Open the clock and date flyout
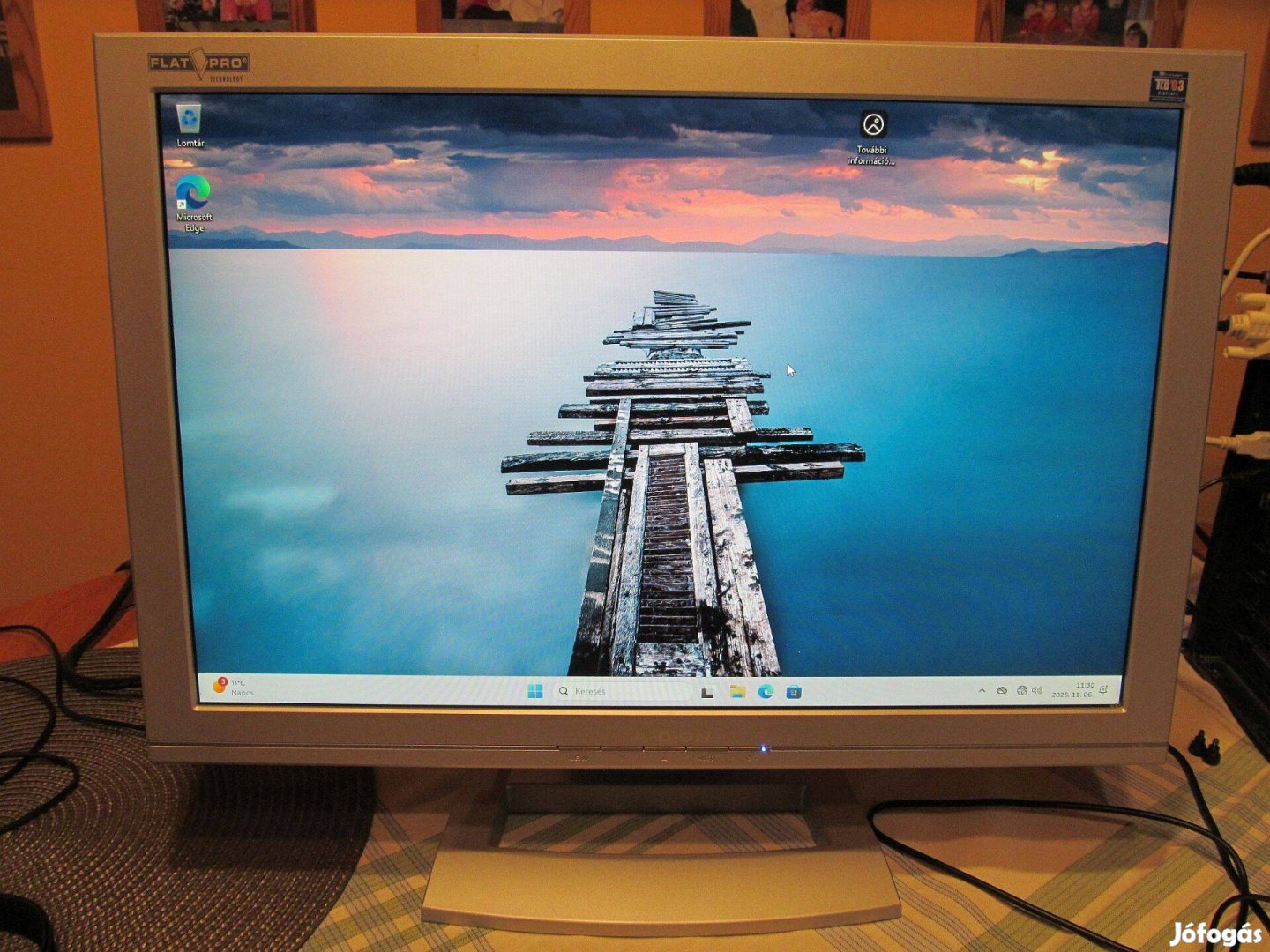Viewport: 1270px width, 952px height. pos(1073,689)
